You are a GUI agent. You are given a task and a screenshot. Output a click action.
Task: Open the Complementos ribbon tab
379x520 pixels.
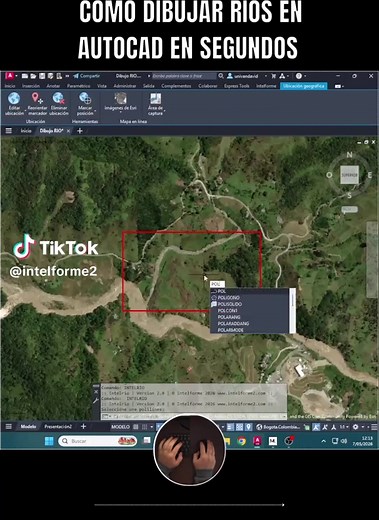click(176, 86)
